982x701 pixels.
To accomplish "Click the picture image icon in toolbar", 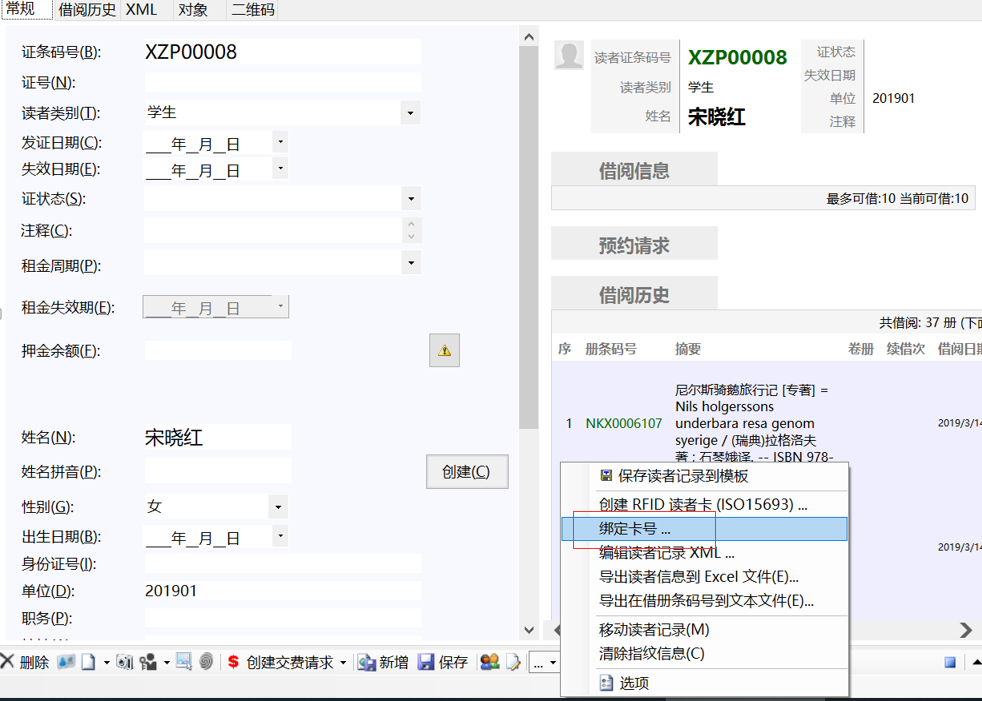I will tap(184, 662).
